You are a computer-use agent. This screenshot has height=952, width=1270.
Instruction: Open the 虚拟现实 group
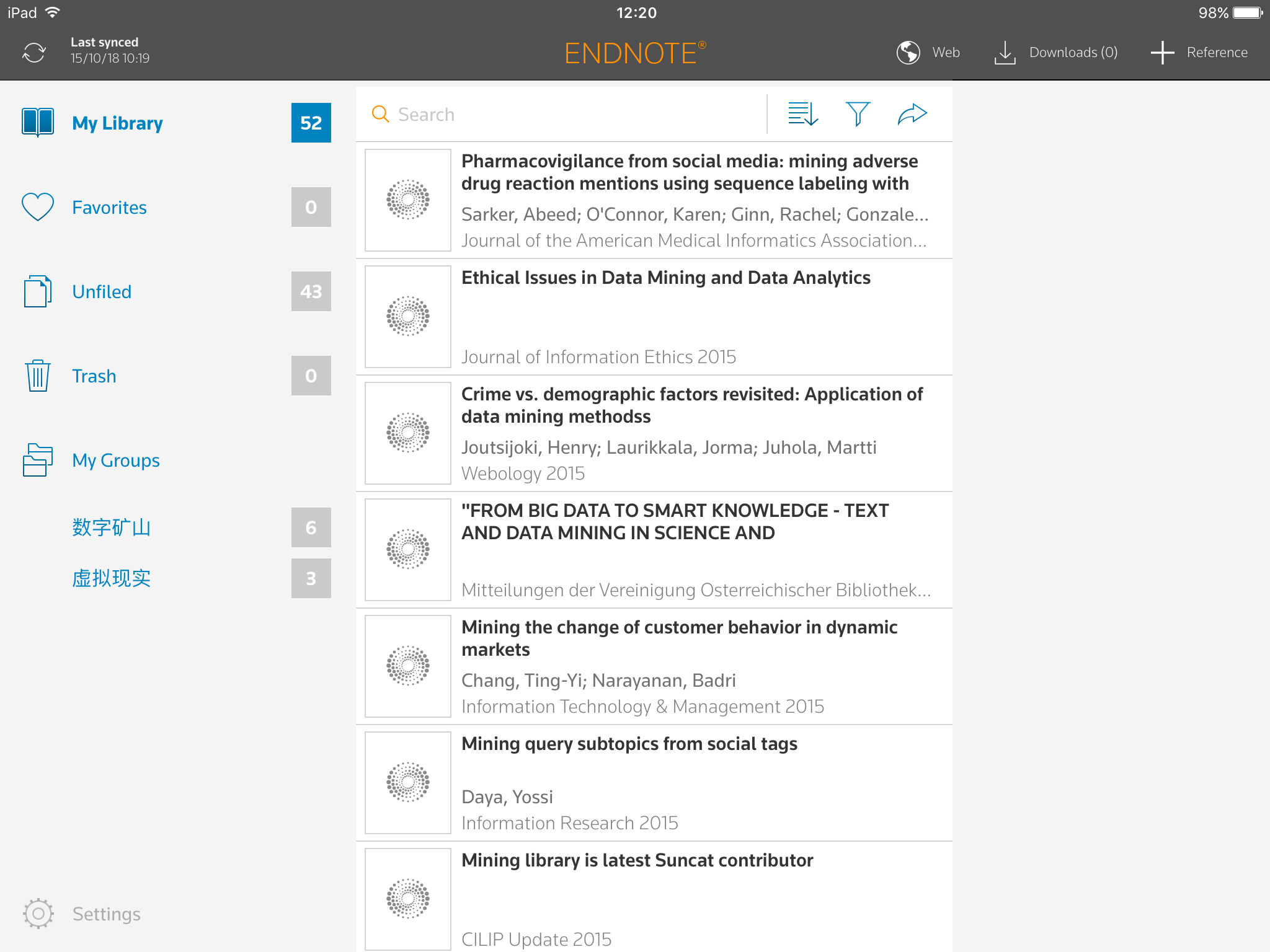(x=112, y=578)
